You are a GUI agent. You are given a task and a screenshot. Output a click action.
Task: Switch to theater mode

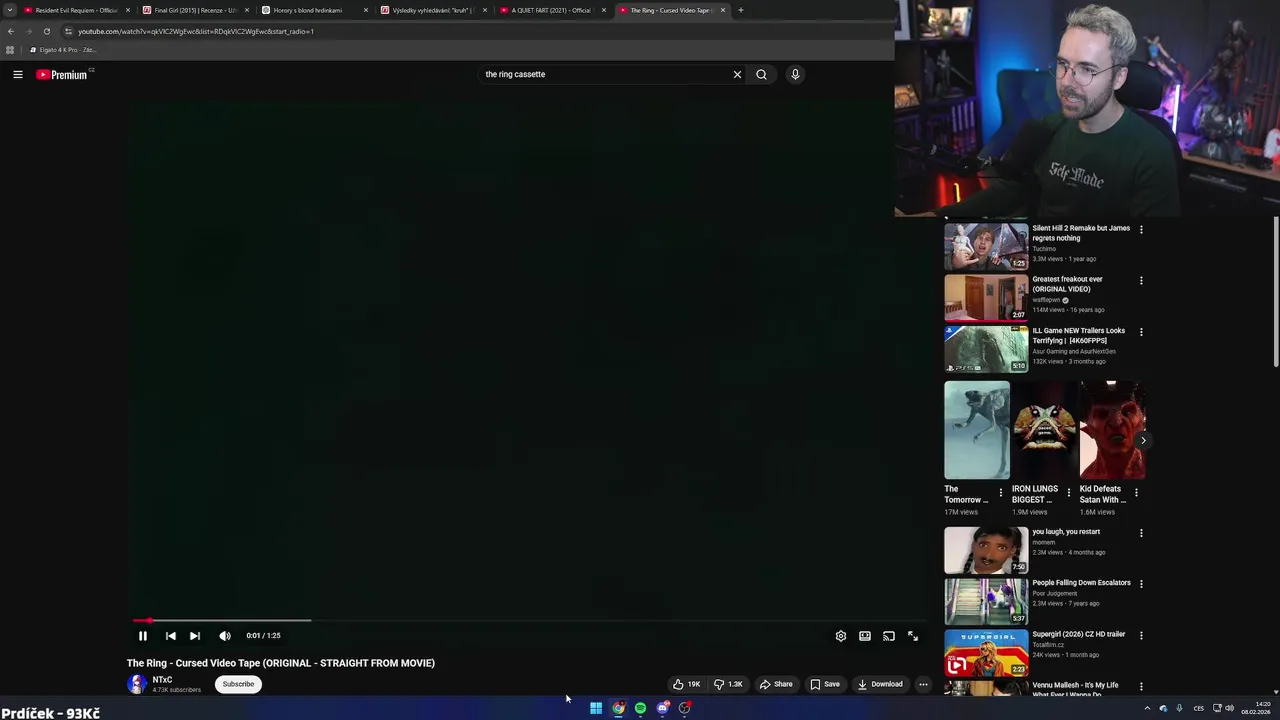(x=865, y=636)
